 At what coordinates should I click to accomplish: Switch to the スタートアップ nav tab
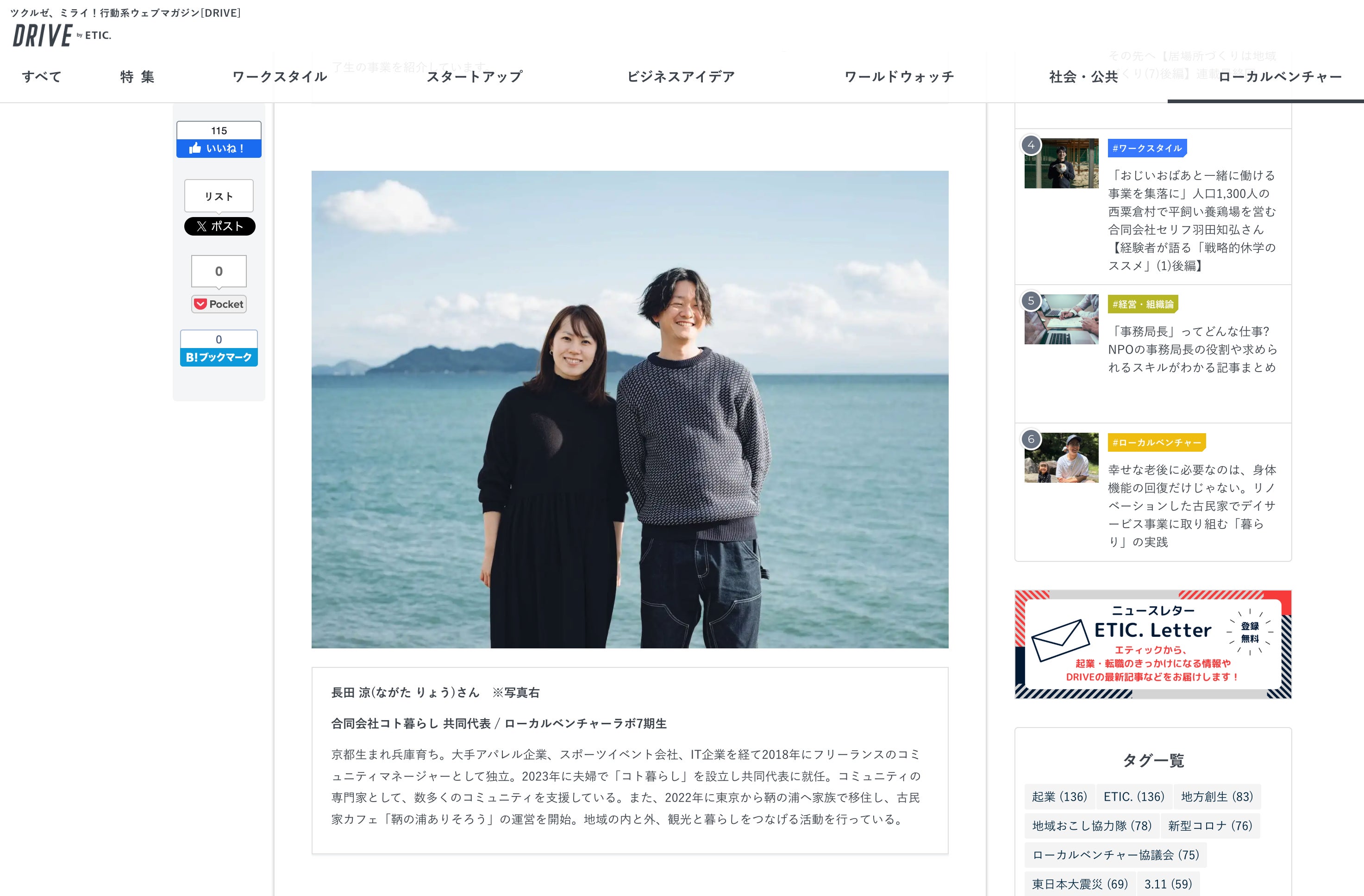475,77
